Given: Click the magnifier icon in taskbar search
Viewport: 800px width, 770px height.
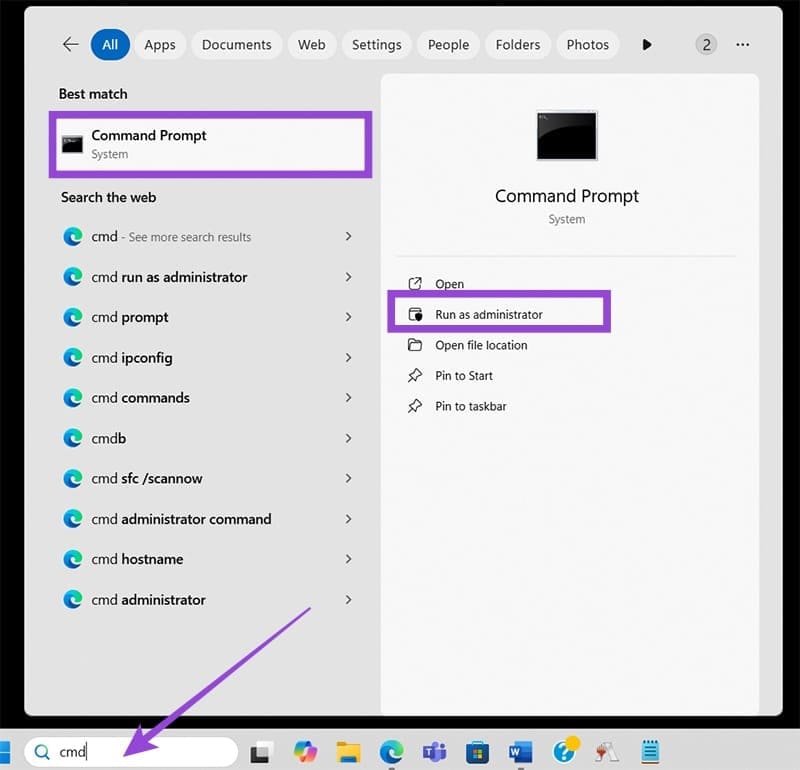Looking at the screenshot, I should point(42,752).
